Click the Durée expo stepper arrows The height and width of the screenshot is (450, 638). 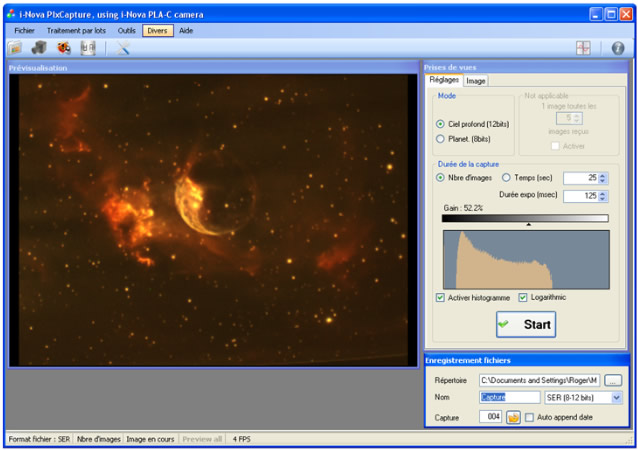(603, 196)
